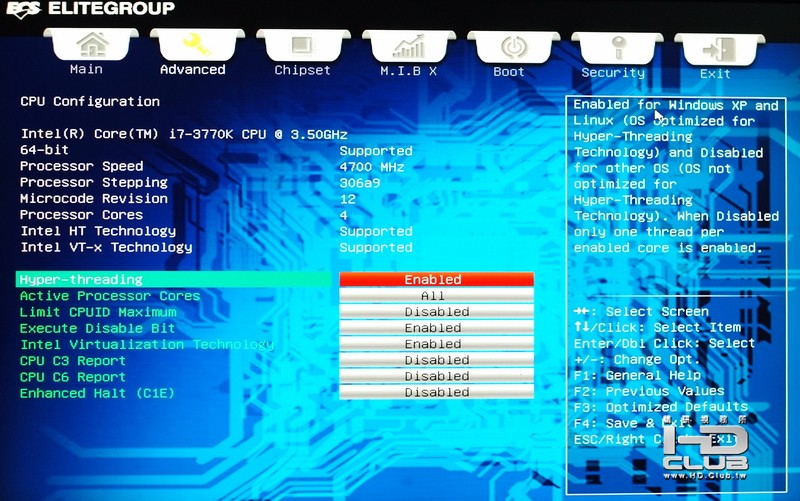The height and width of the screenshot is (501, 800).
Task: Click the Processor Cores label
Action: (x=82, y=215)
